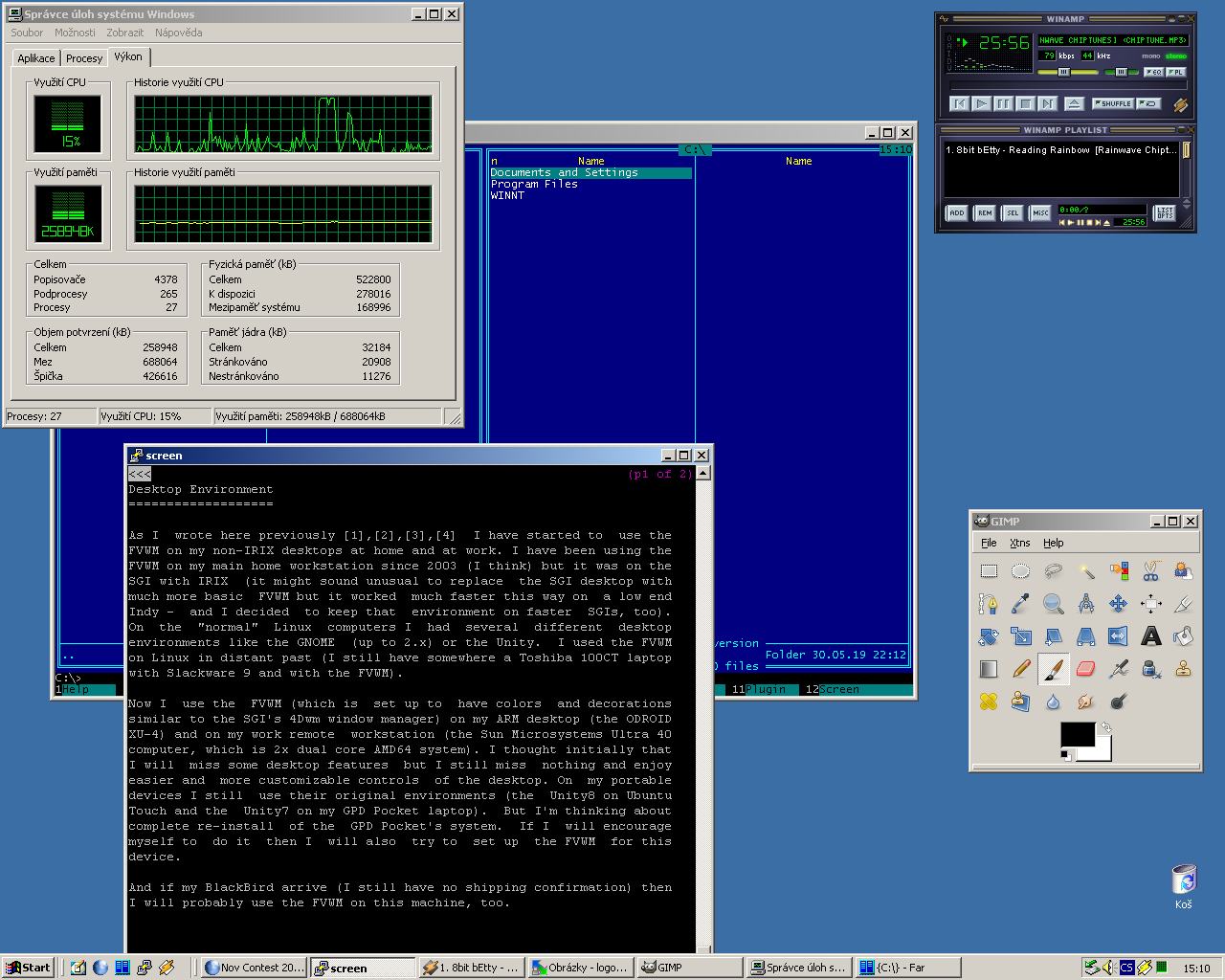Toggle Shuffle in Winamp
Viewport: 1225px width, 980px height.
point(1112,103)
